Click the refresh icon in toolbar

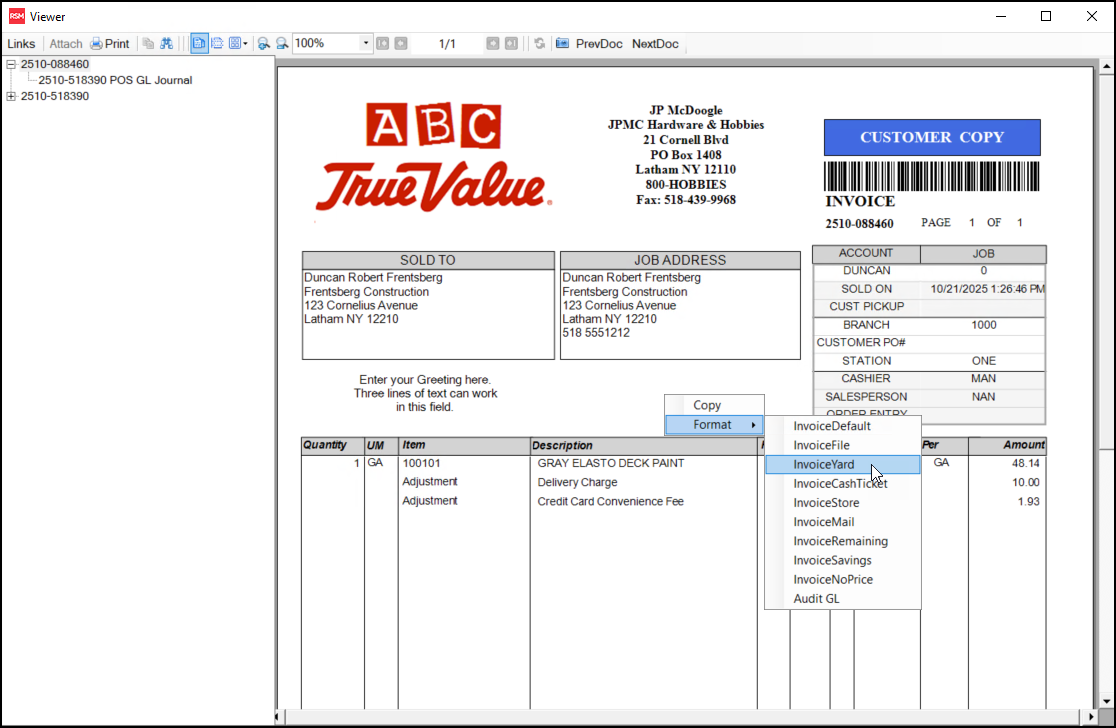tap(540, 44)
